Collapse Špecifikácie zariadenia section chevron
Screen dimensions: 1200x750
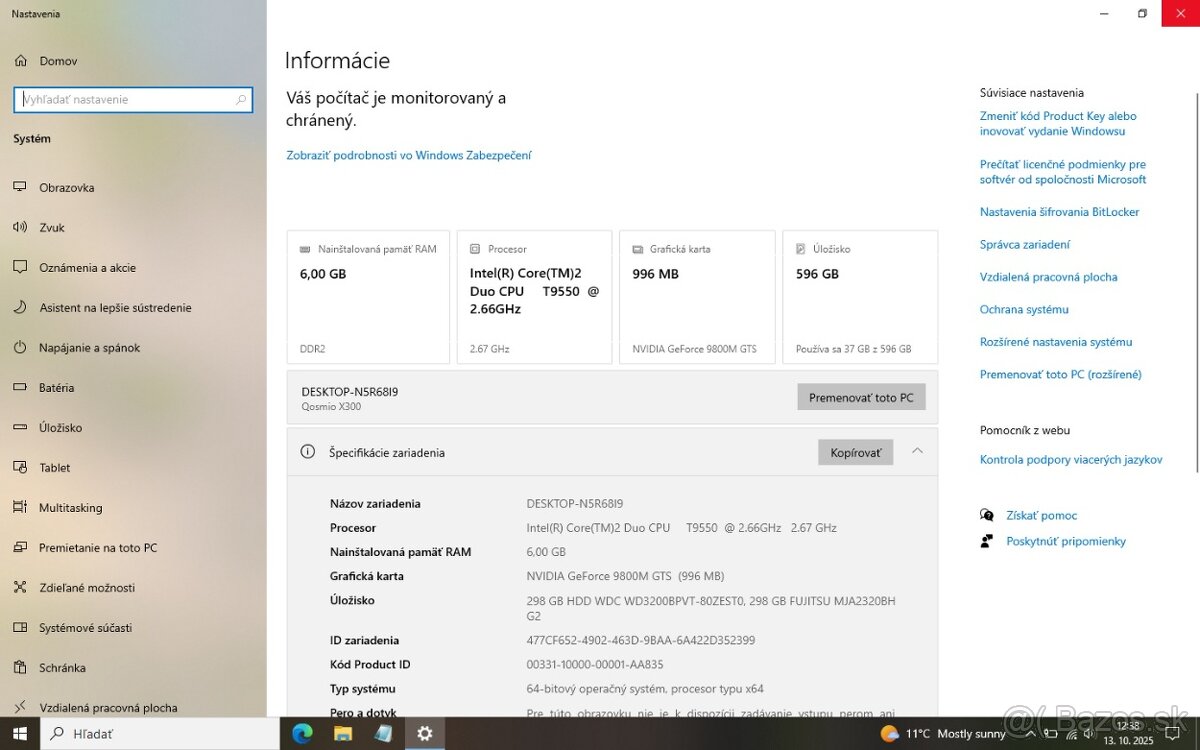[917, 452]
